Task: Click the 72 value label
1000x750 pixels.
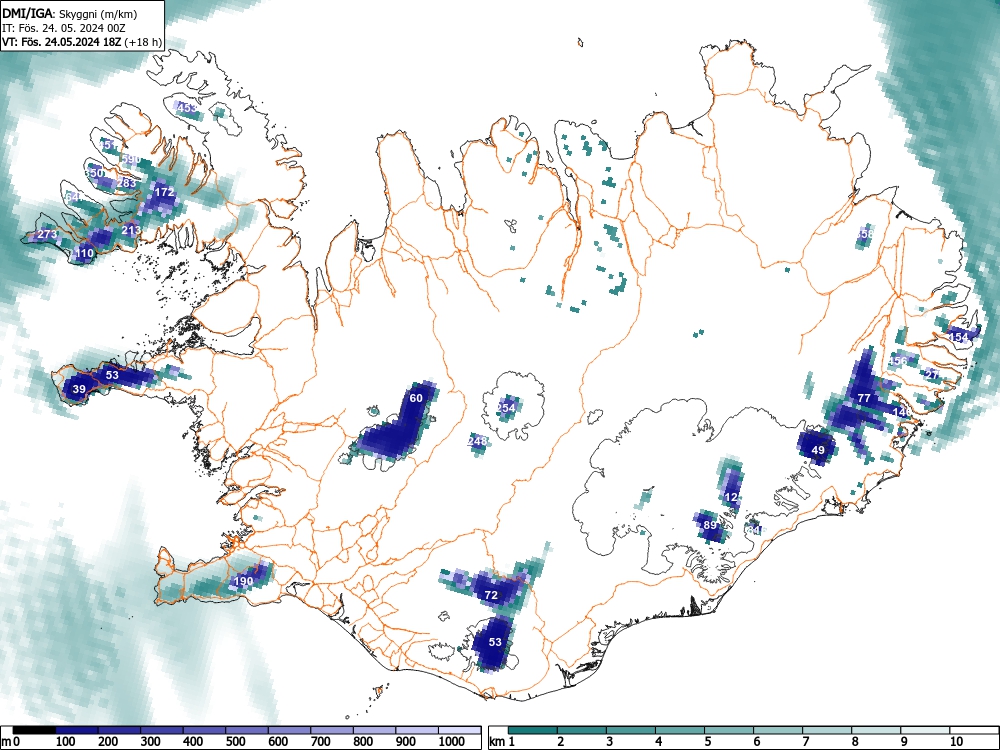Action: pos(491,595)
